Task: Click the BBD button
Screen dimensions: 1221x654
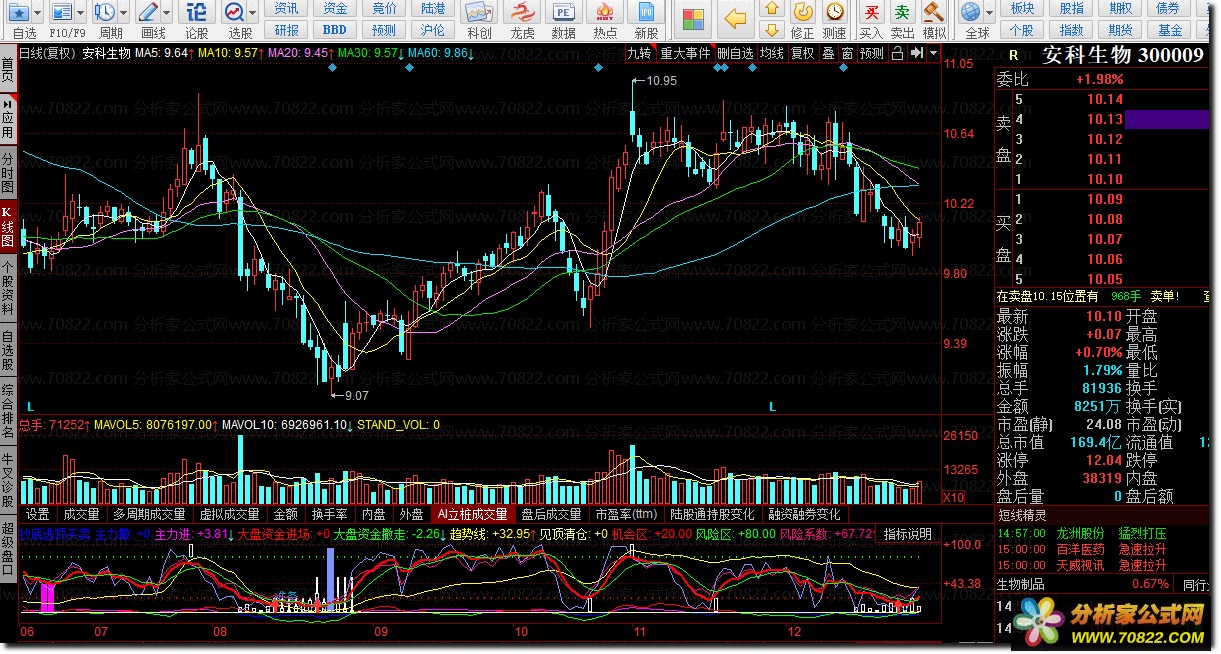Action: pyautogui.click(x=335, y=30)
